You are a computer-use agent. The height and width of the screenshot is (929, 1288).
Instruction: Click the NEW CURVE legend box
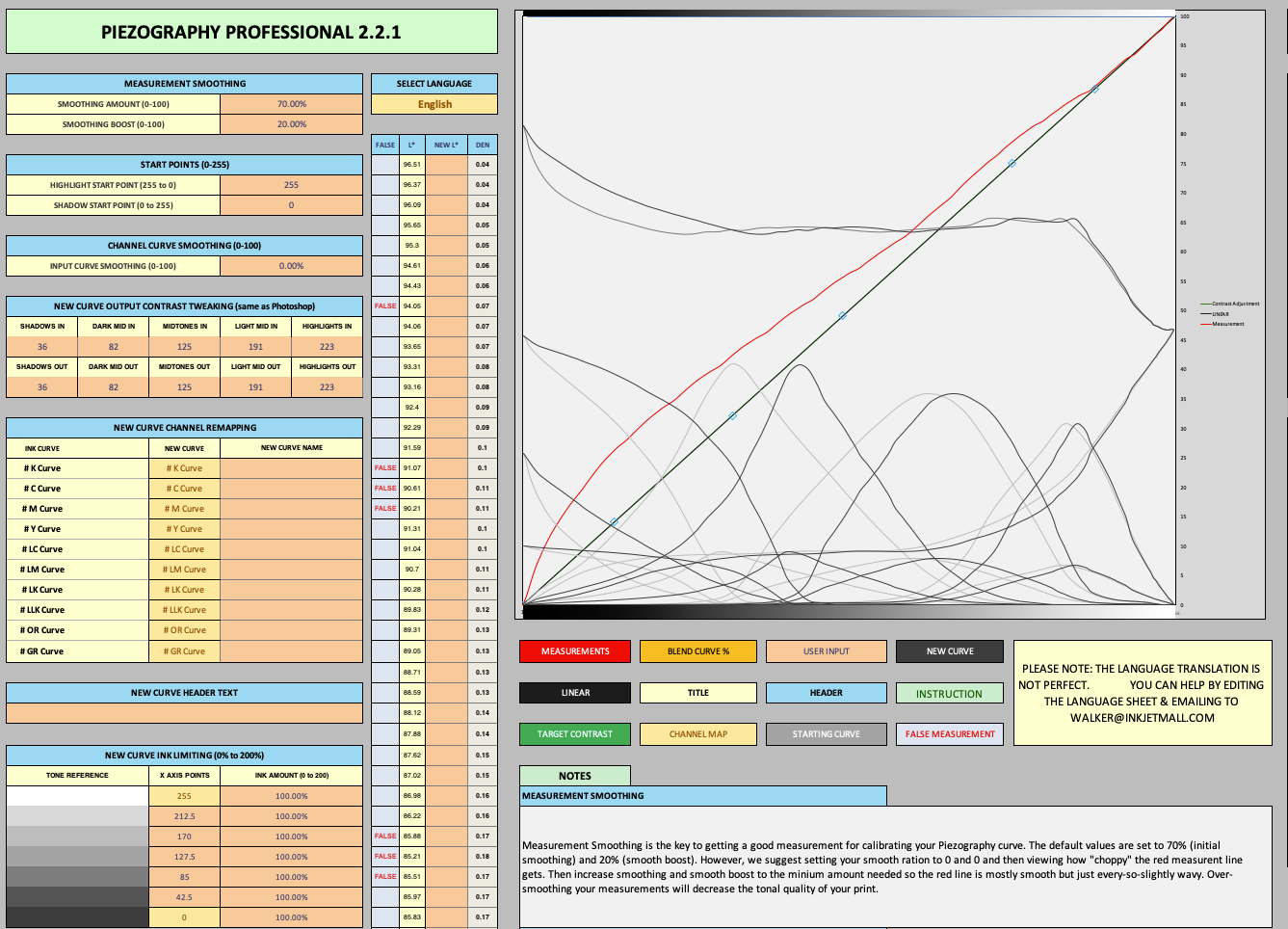950,651
